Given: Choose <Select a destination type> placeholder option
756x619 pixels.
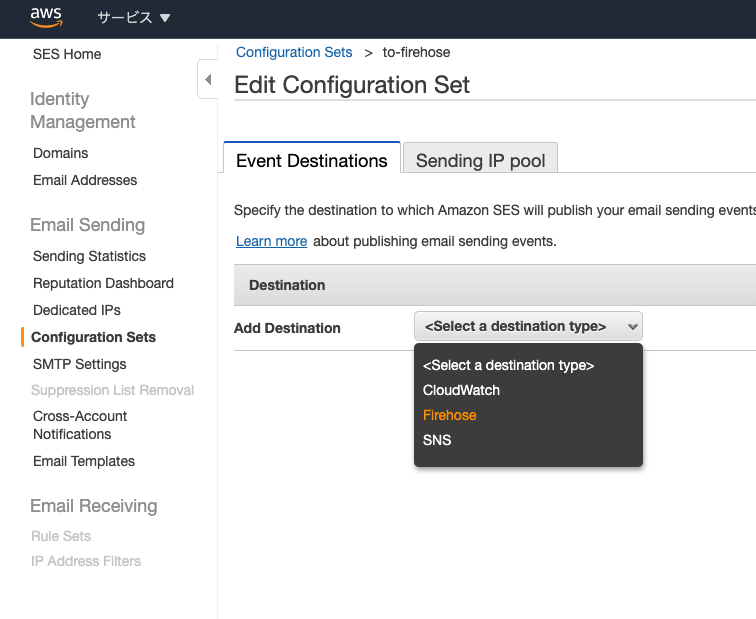Looking at the screenshot, I should [508, 365].
